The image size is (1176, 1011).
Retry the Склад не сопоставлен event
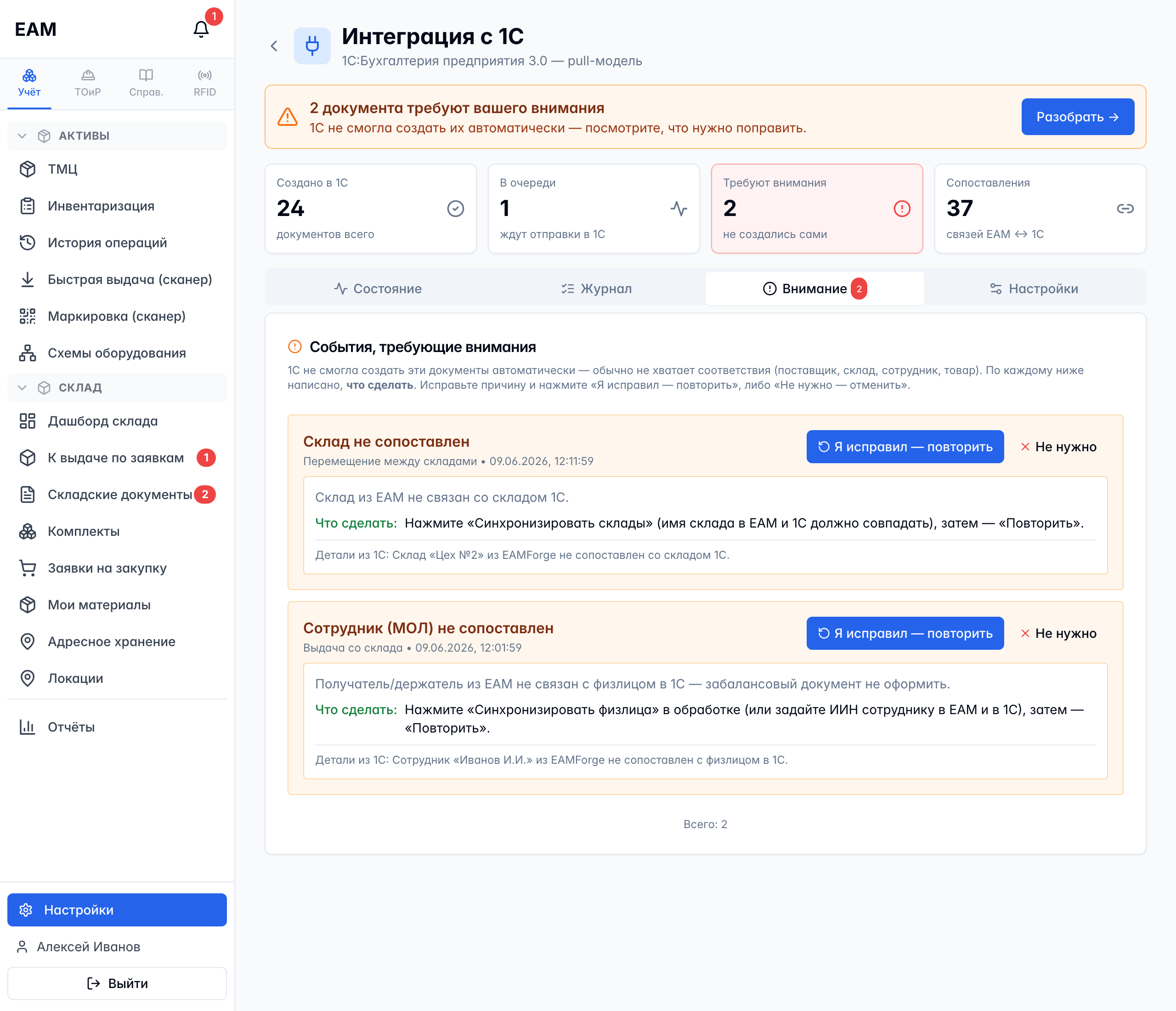tap(905, 447)
